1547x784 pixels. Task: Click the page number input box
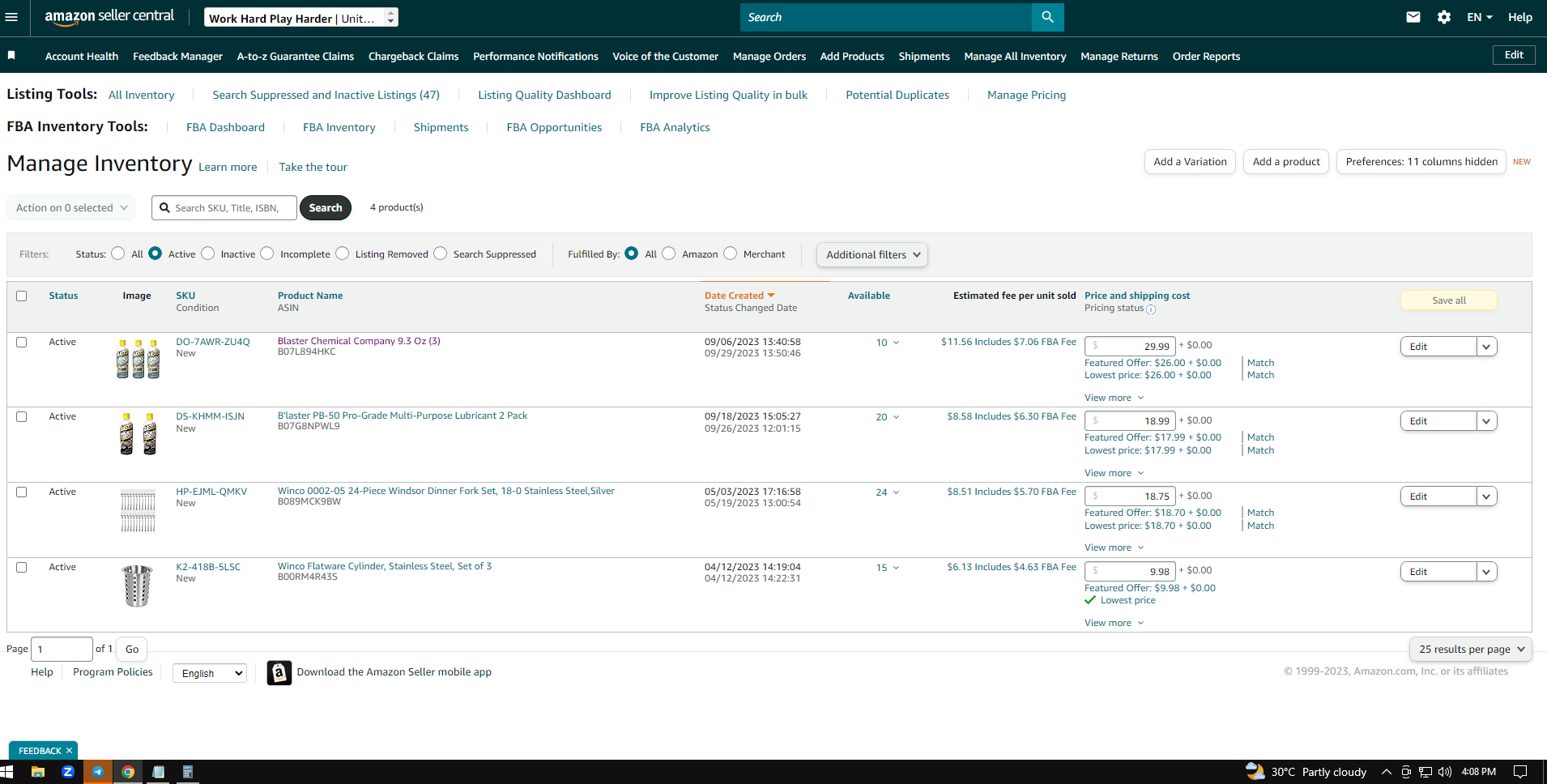(x=62, y=650)
